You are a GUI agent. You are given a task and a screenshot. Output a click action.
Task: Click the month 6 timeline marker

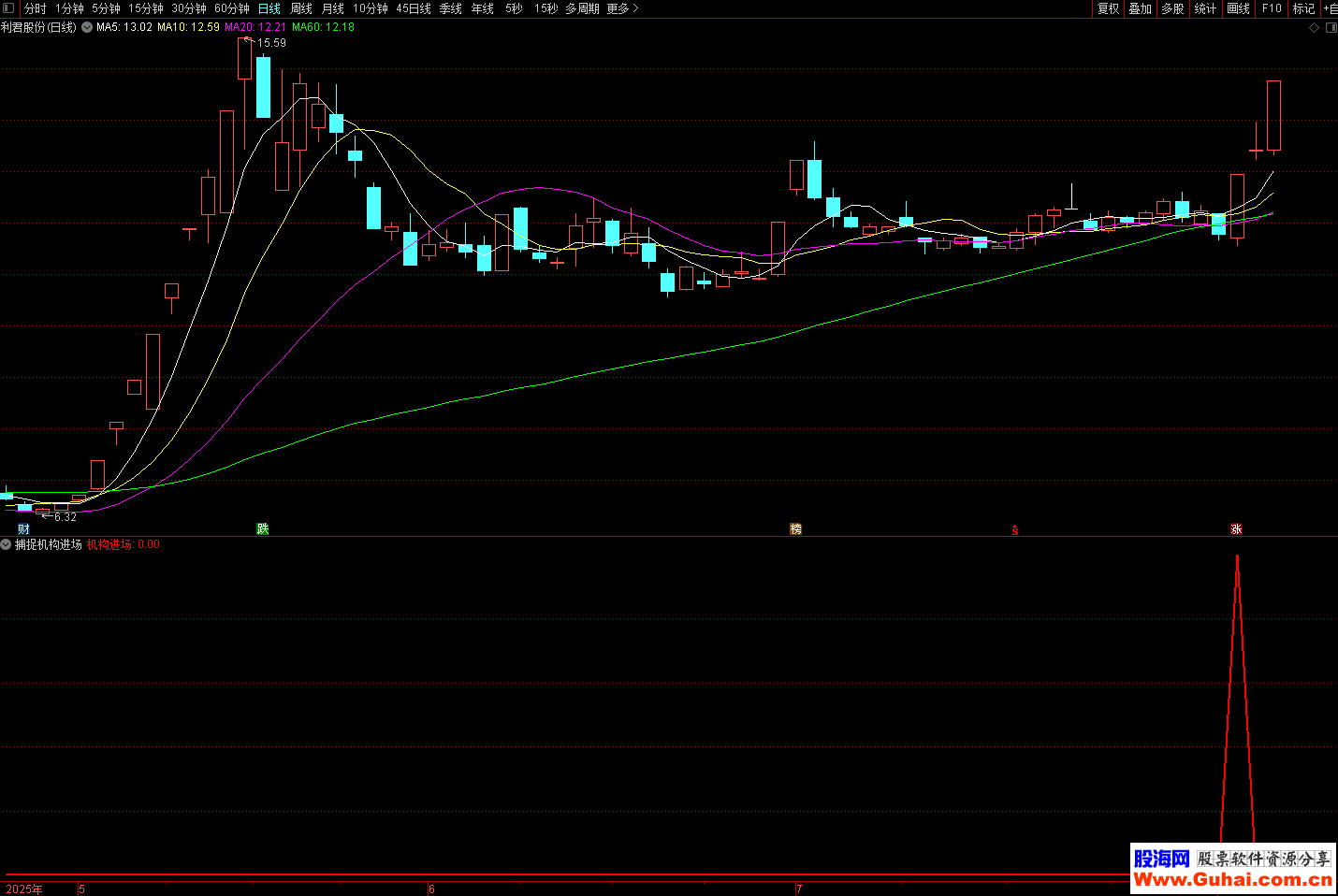tap(431, 889)
